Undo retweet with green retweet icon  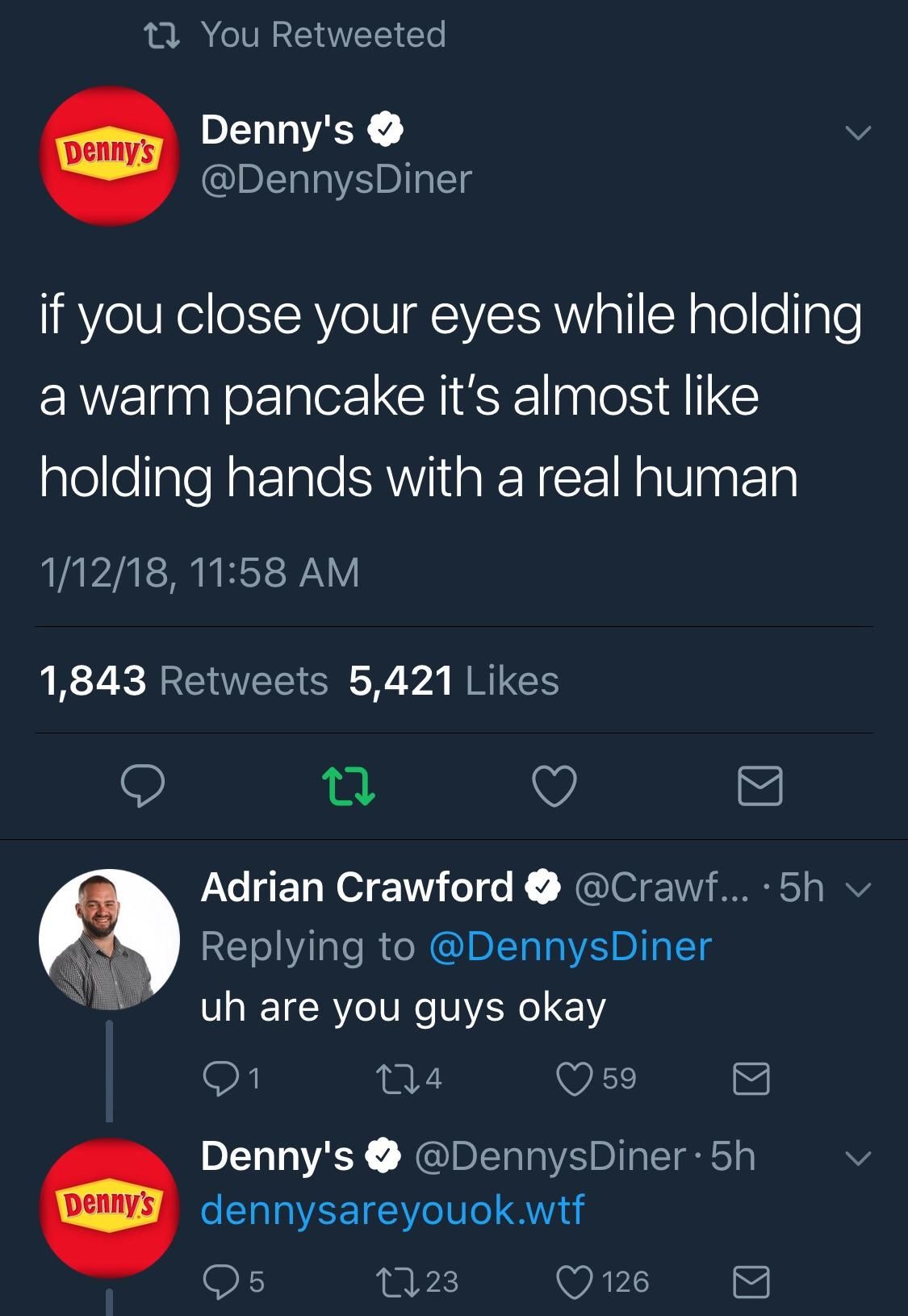[x=349, y=787]
